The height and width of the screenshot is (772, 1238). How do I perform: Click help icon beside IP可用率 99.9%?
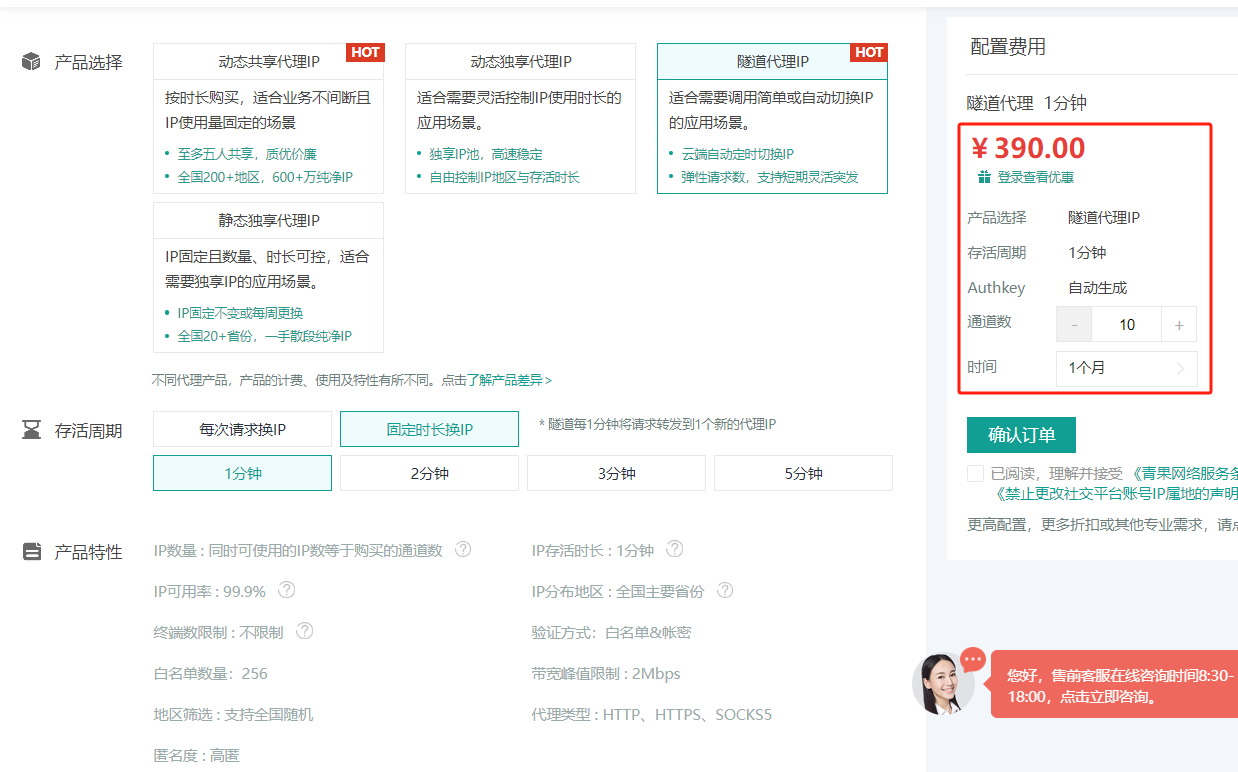point(286,590)
